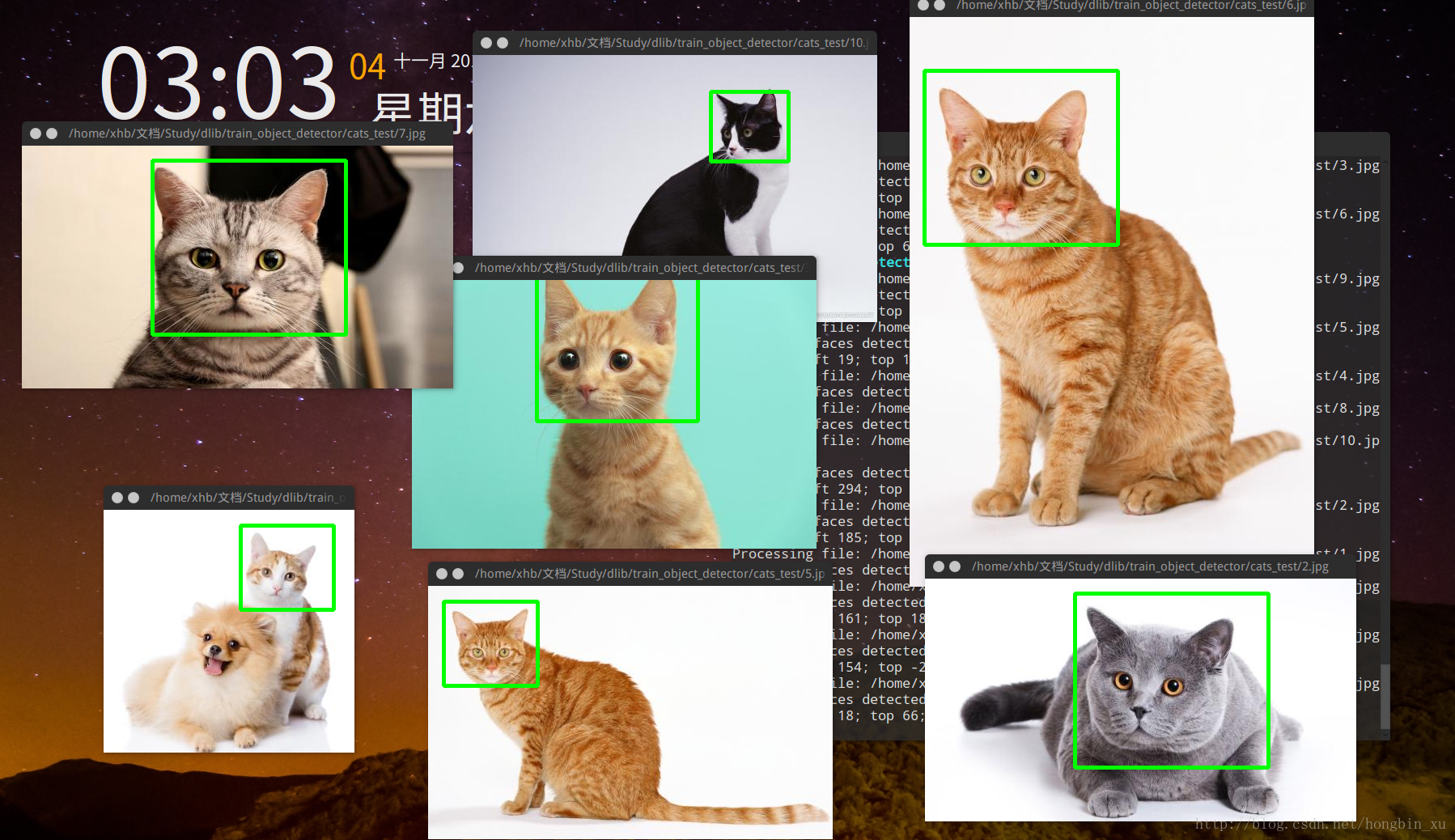The height and width of the screenshot is (840, 1455).
Task: Click the terminal window scrollbar handle
Action: point(1385,696)
